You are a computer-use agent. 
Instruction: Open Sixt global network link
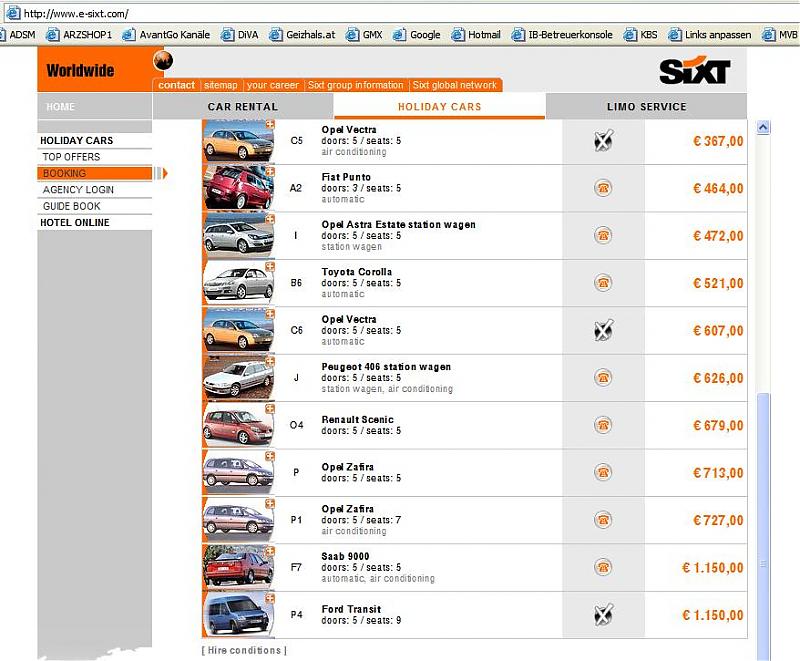click(x=455, y=85)
